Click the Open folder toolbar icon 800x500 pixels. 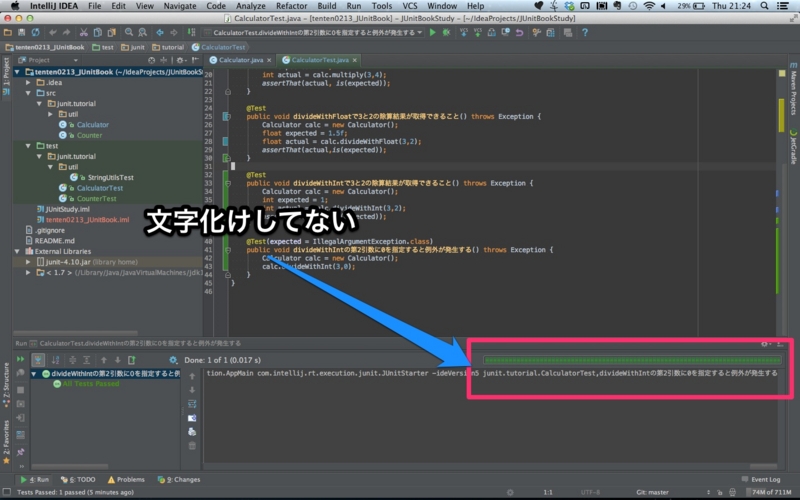(x=8, y=33)
